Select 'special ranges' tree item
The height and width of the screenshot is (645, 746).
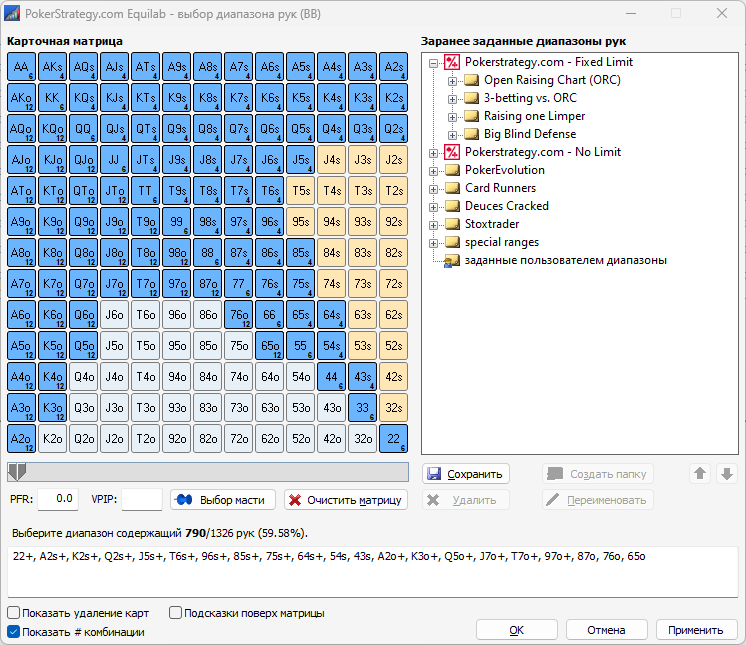pyautogui.click(x=502, y=242)
